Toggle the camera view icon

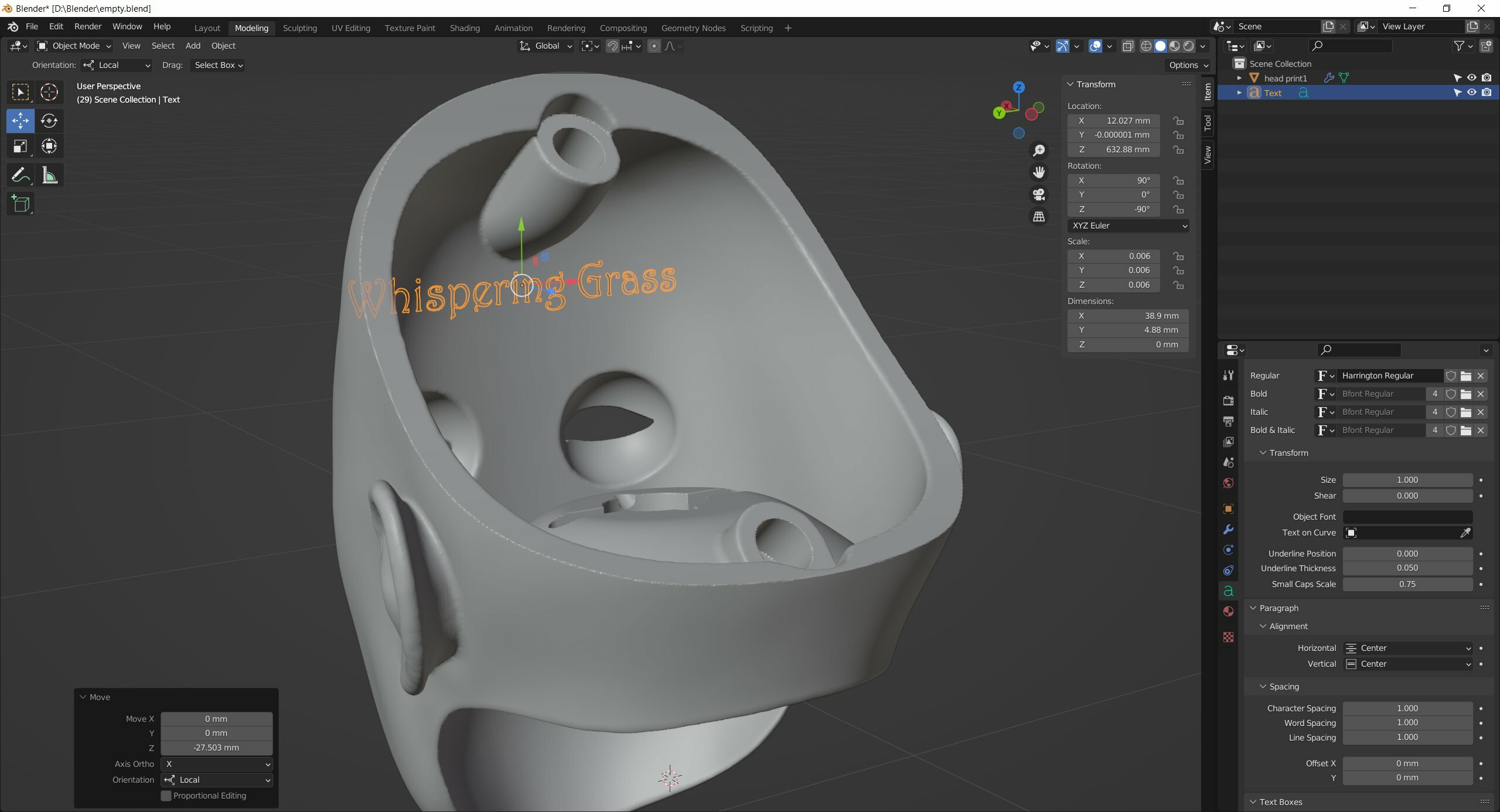coord(1039,195)
